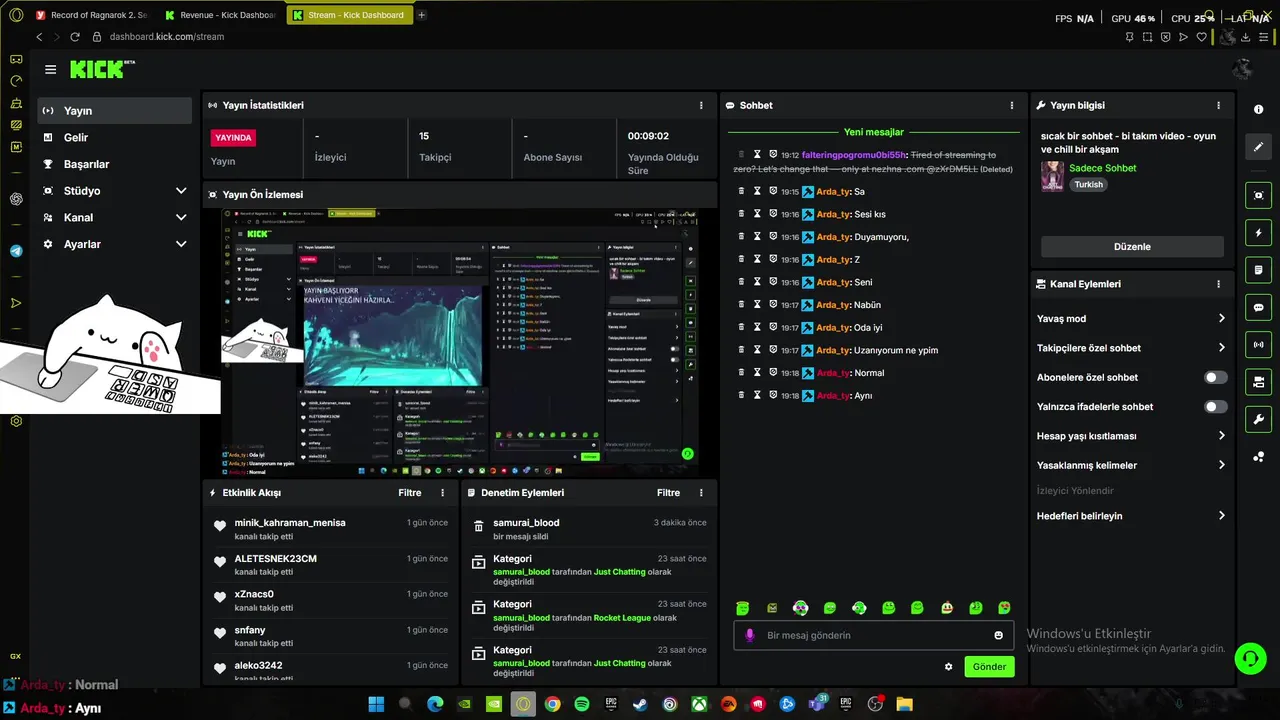
Task: Click username falteringpogromu0bi55h in chat
Action: coord(854,155)
